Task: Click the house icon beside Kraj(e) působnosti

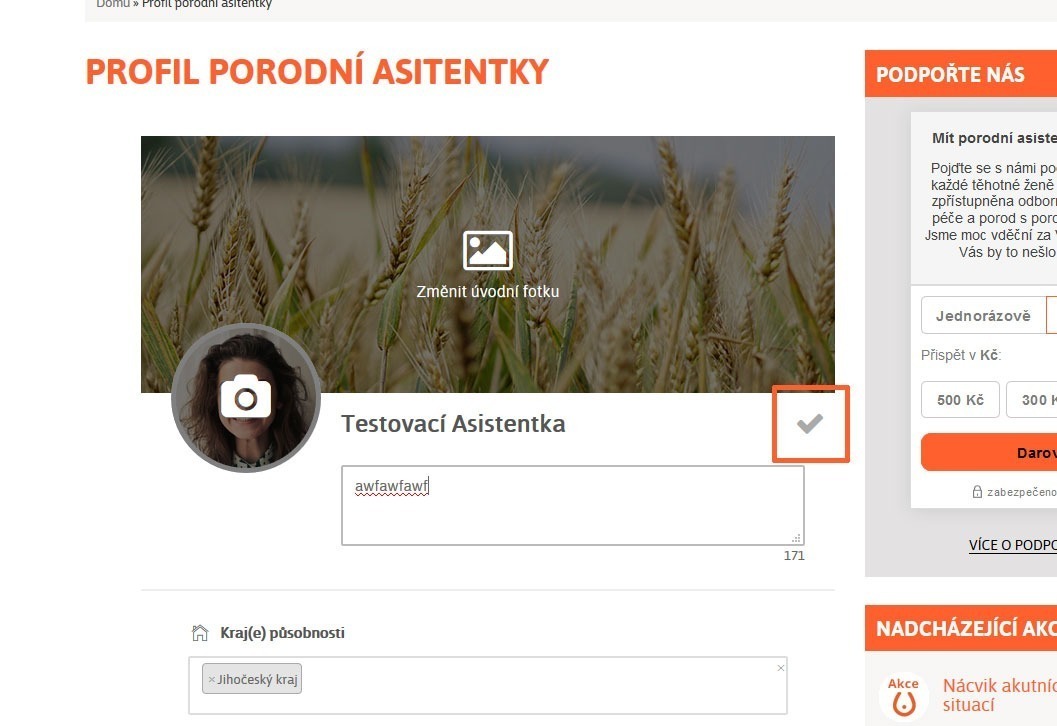Action: tap(200, 633)
